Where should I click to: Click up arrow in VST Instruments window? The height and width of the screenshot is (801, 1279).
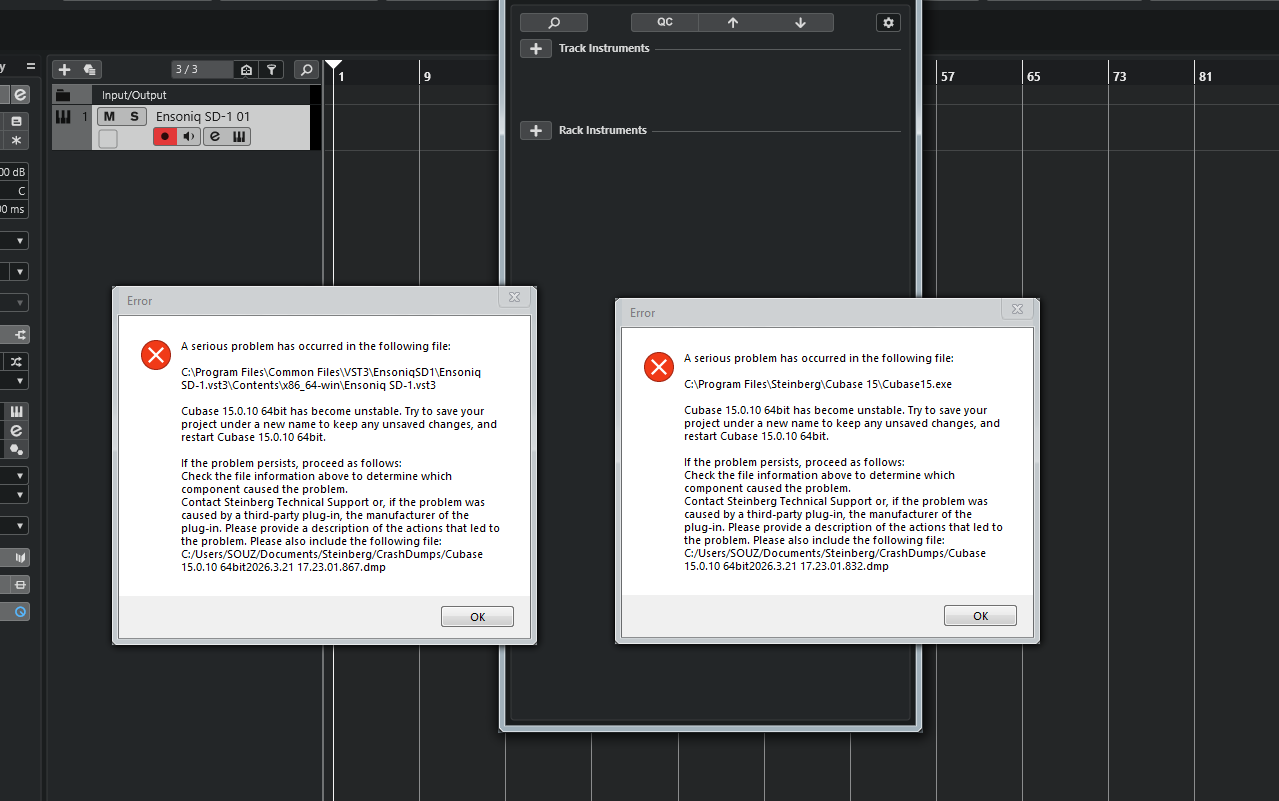732,22
